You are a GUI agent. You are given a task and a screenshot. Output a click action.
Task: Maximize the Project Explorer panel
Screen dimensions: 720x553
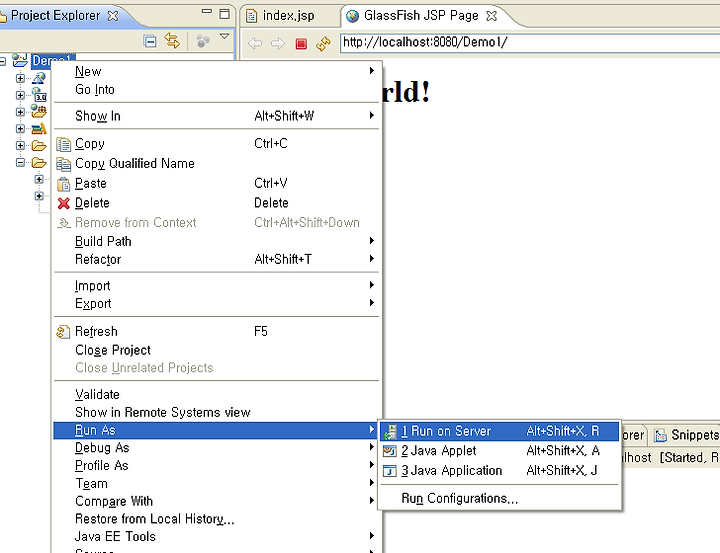pyautogui.click(x=225, y=14)
